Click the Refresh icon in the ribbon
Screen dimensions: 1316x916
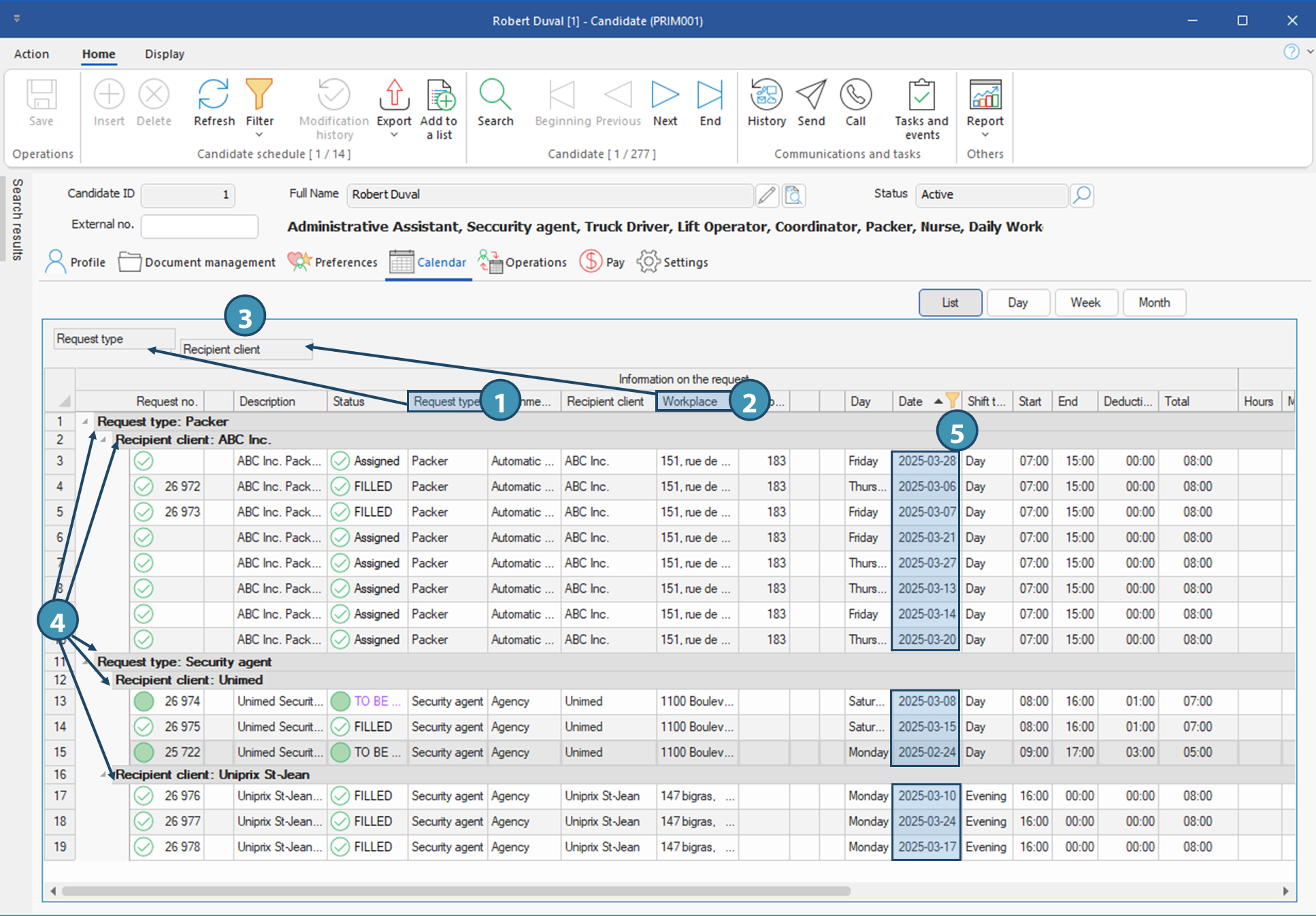[x=214, y=95]
